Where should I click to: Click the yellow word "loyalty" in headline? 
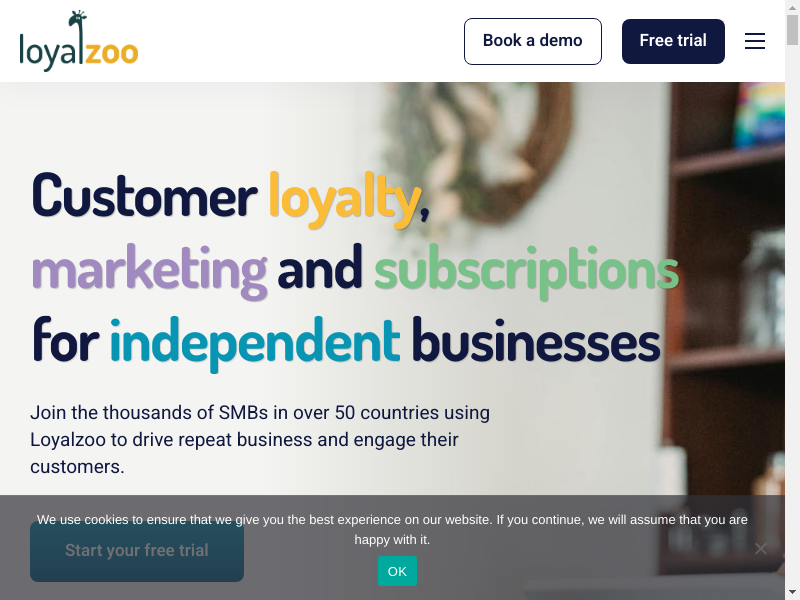pyautogui.click(x=344, y=196)
